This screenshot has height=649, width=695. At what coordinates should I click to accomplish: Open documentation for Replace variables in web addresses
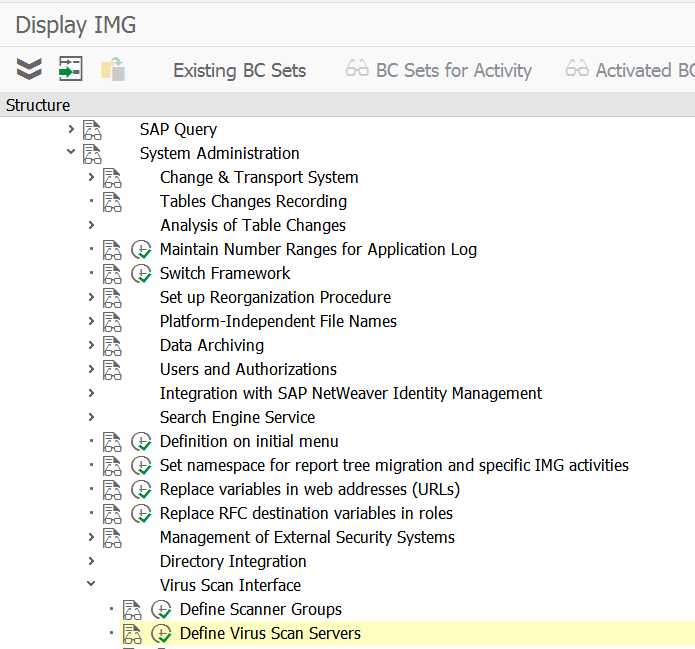point(112,489)
